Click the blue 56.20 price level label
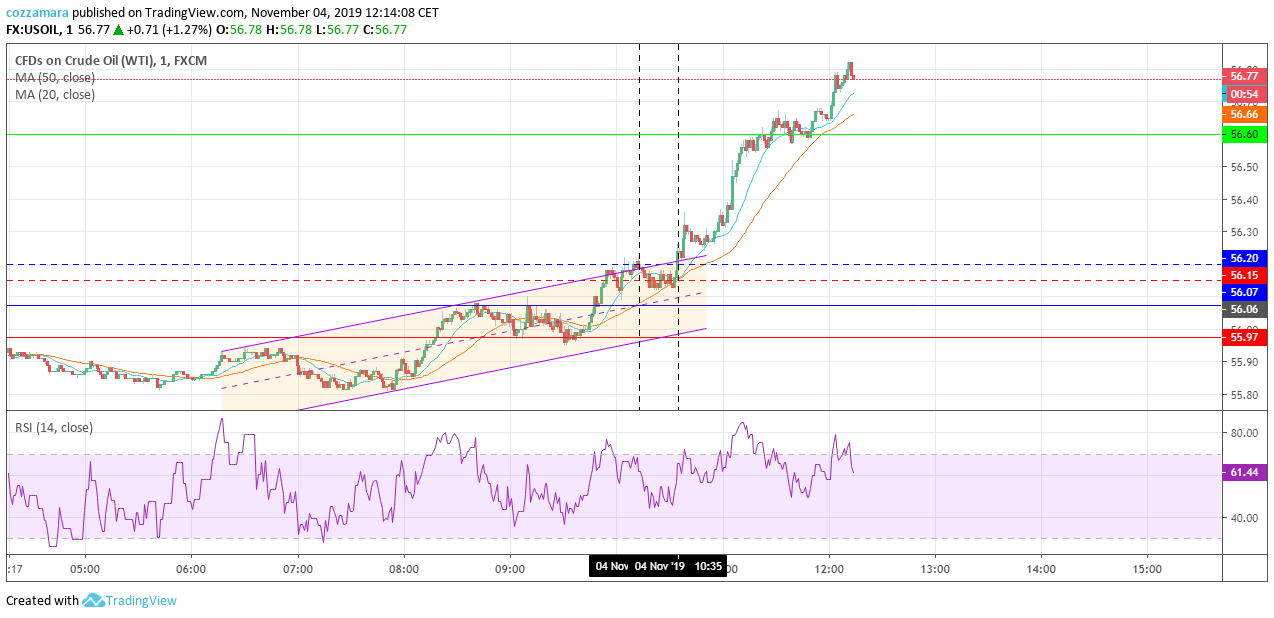The image size is (1274, 618). tap(1244, 258)
